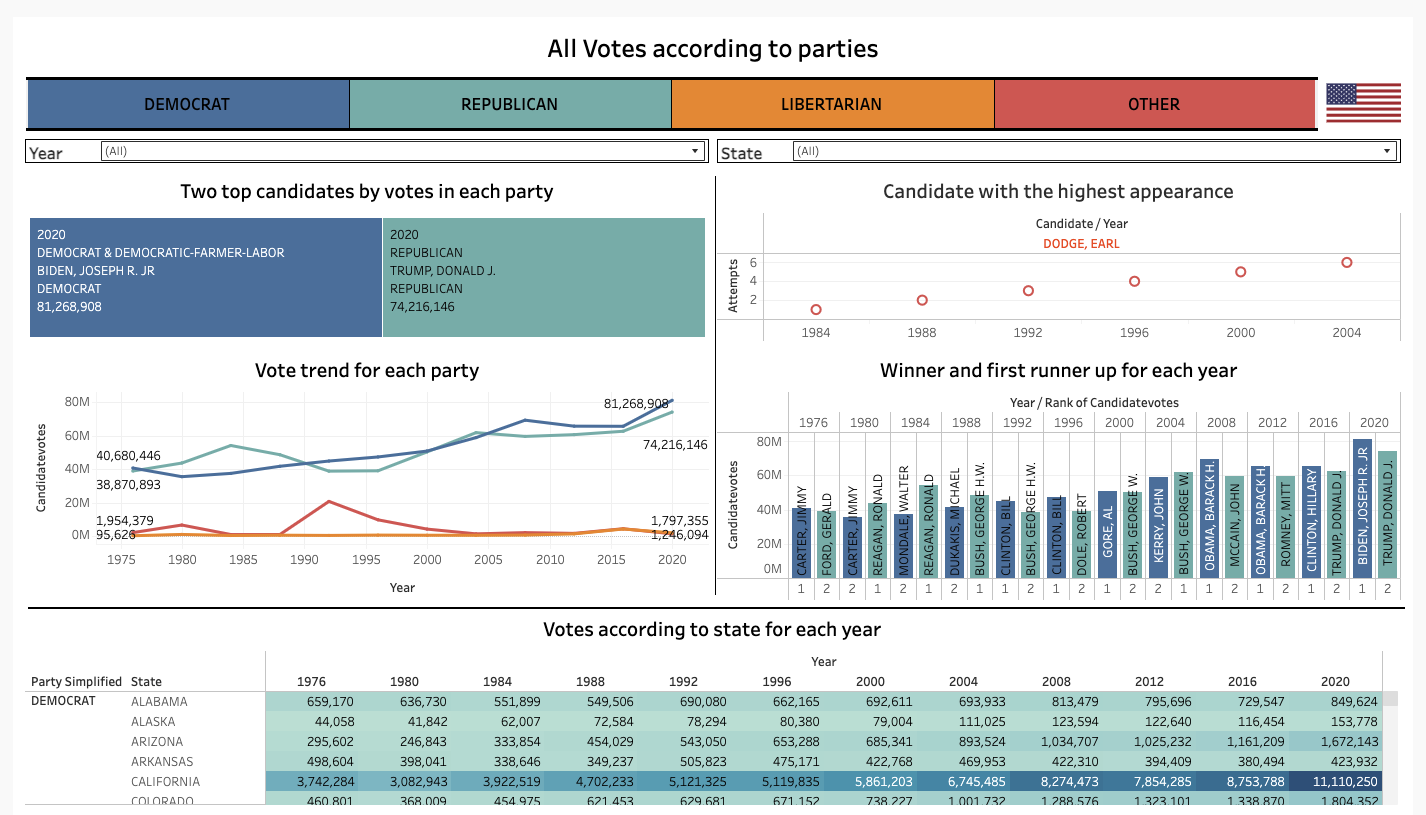Click the Alaska 2004 cell 111,025
This screenshot has width=1426, height=815.
point(963,722)
